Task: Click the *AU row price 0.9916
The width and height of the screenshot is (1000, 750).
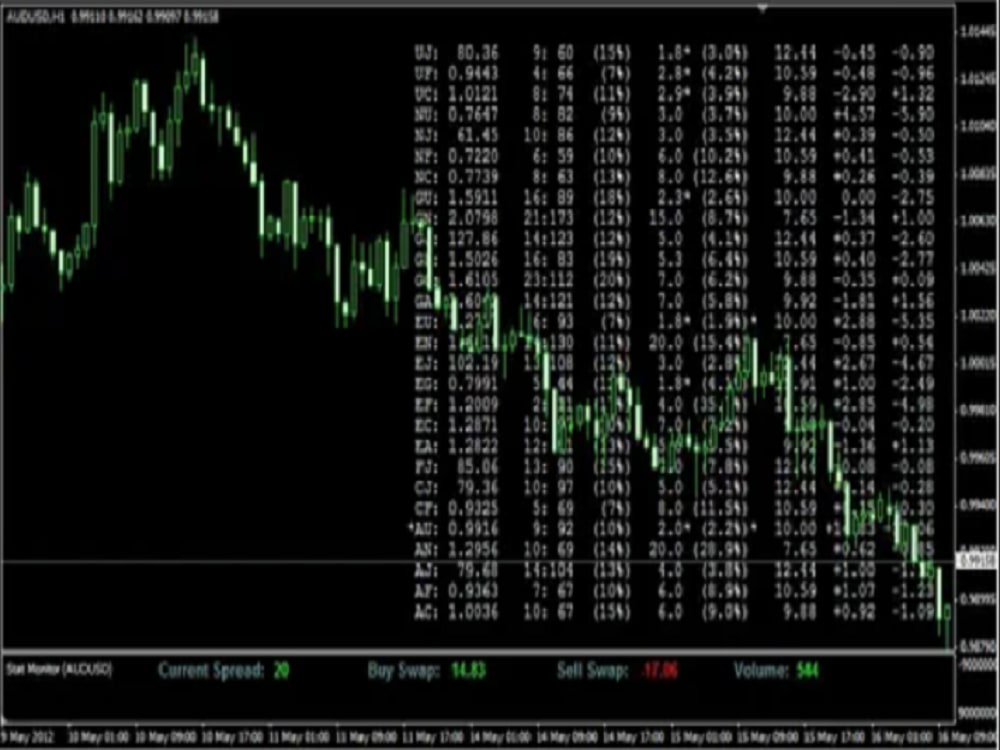Action: click(473, 529)
